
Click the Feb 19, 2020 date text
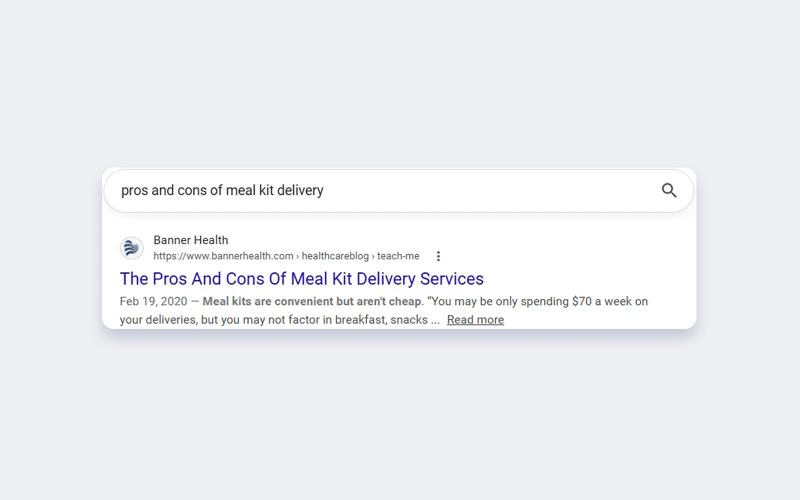click(154, 302)
